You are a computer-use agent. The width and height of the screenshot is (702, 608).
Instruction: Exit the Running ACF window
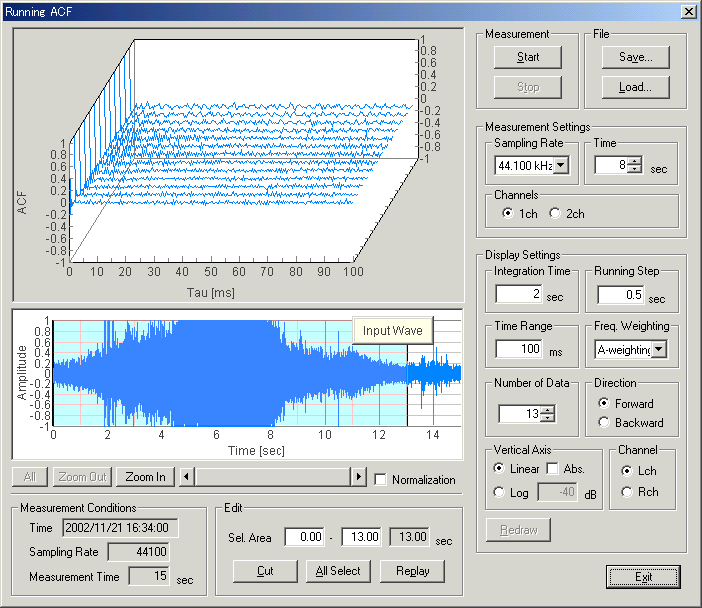pyautogui.click(x=643, y=577)
